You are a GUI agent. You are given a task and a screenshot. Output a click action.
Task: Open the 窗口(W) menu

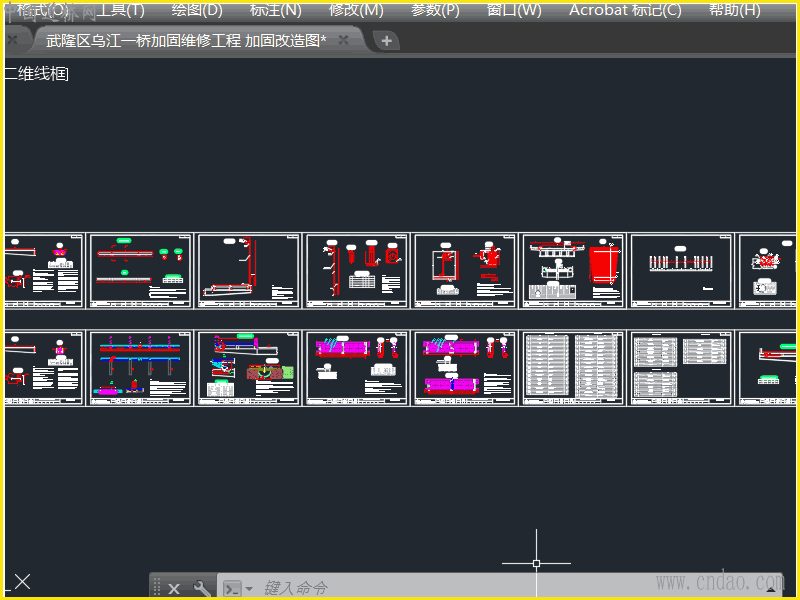click(x=514, y=10)
